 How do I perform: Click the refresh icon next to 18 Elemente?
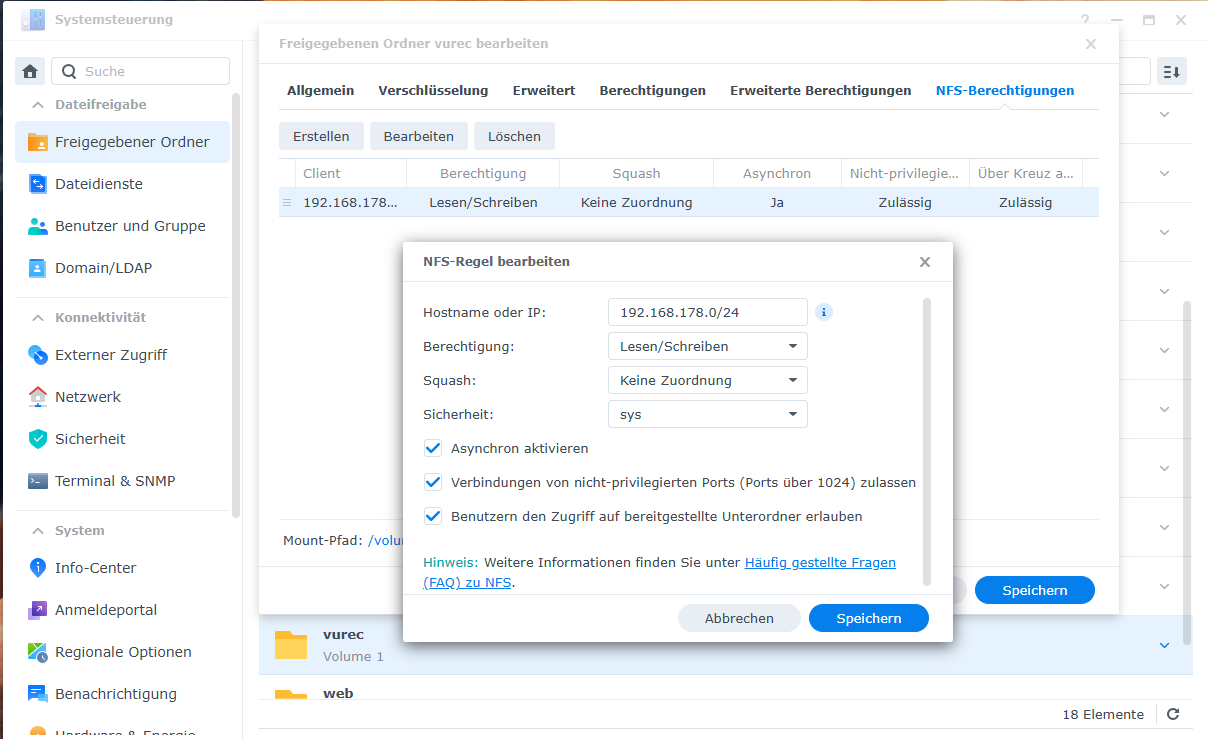click(1173, 714)
